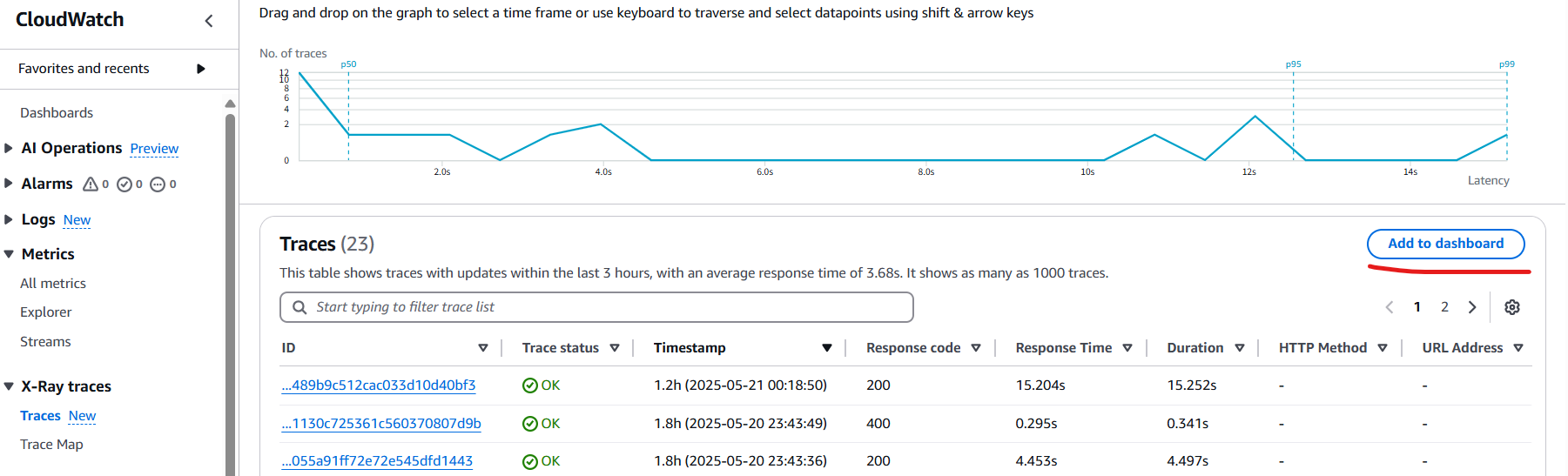Open Dashboards in the sidebar
Image resolution: width=1568 pixels, height=476 pixels.
57,113
